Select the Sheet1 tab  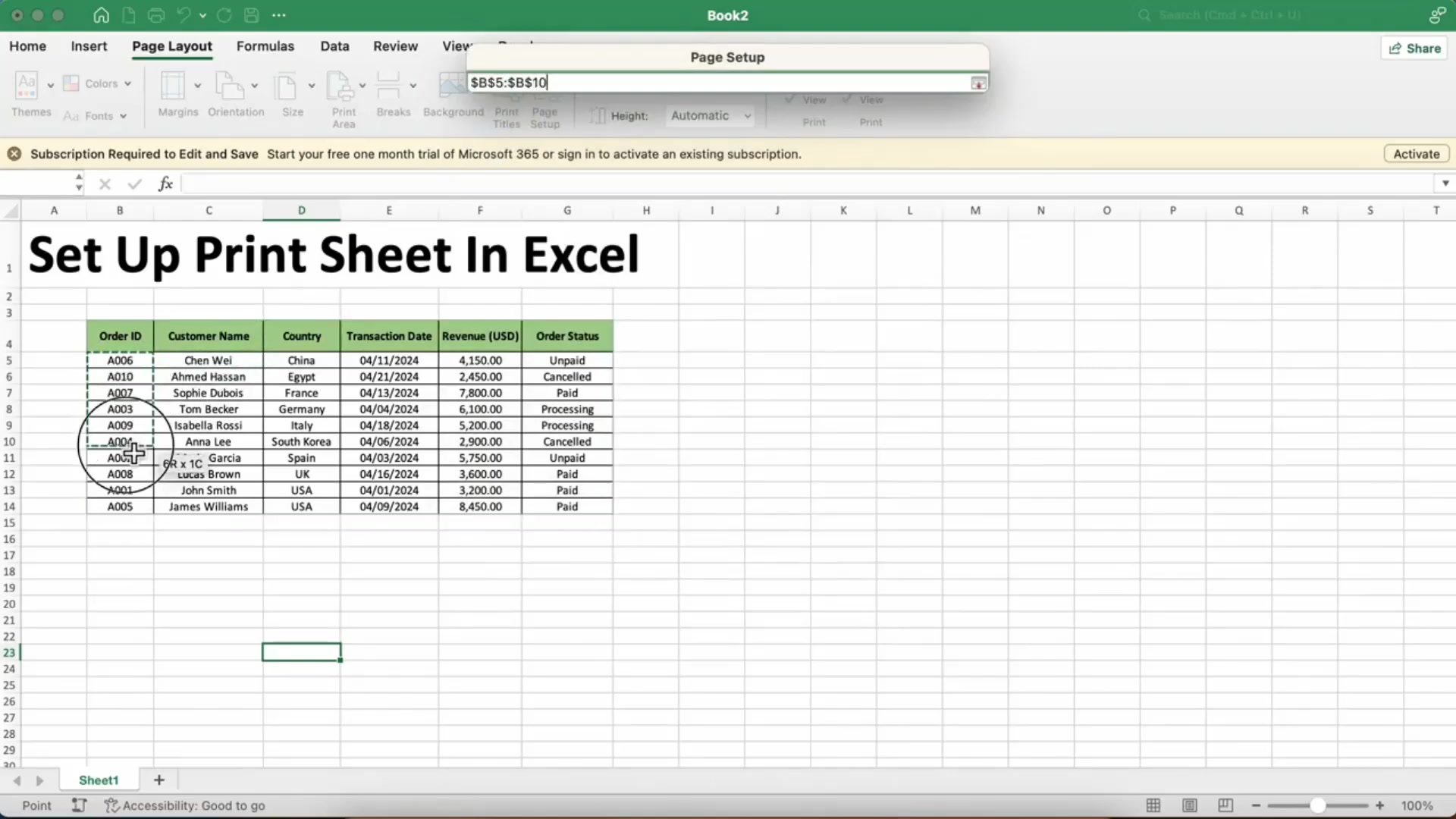pos(99,780)
